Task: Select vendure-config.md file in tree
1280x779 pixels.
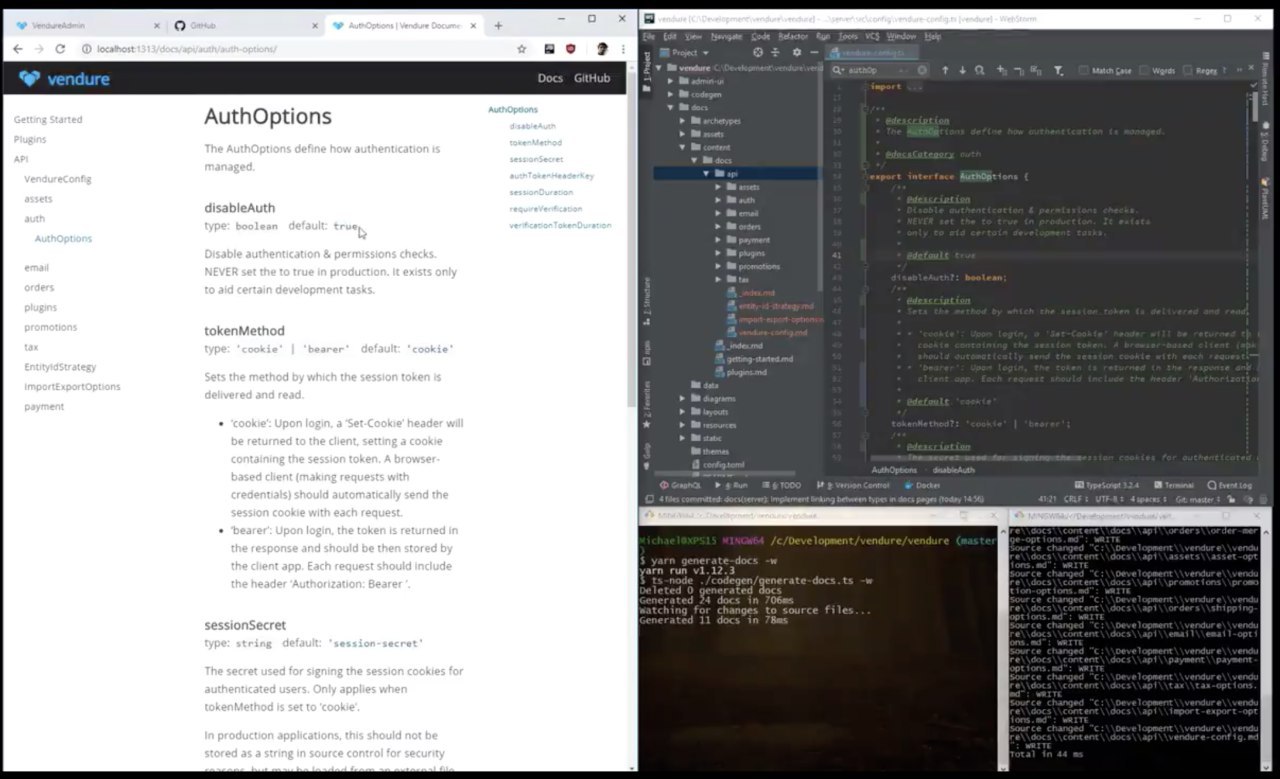Action: tap(767, 332)
